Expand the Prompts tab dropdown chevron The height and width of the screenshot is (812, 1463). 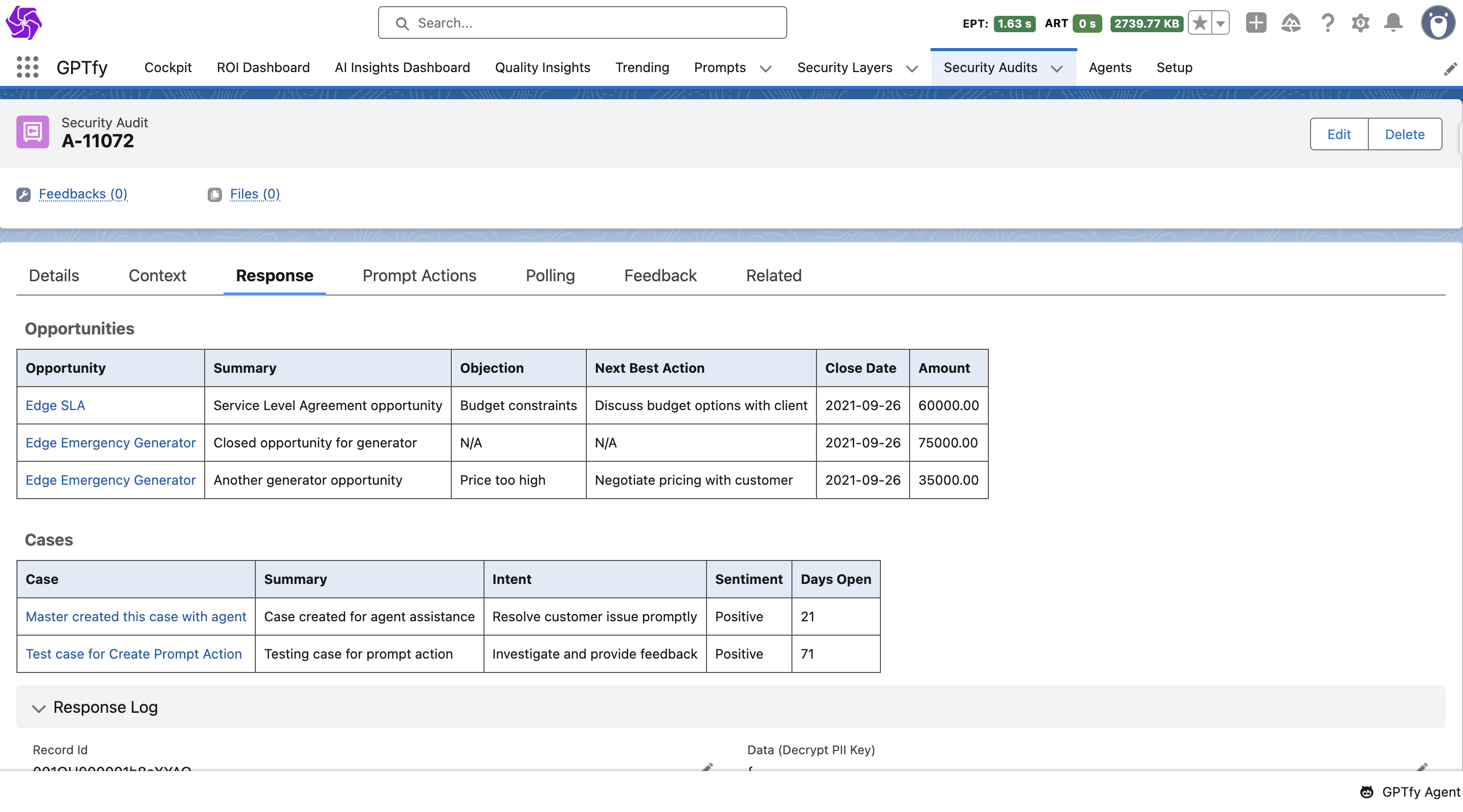pyautogui.click(x=766, y=69)
